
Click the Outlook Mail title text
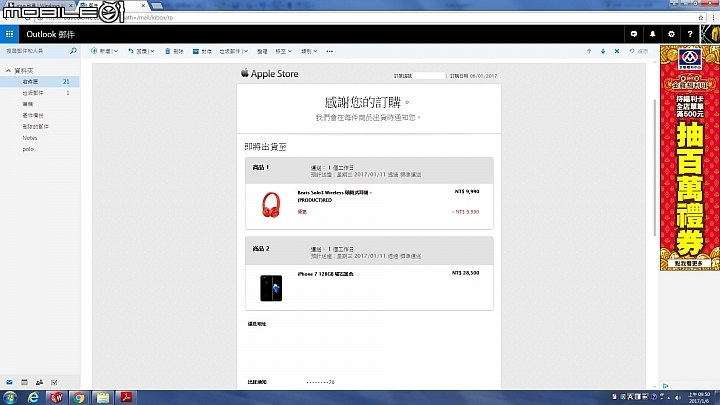click(x=50, y=34)
